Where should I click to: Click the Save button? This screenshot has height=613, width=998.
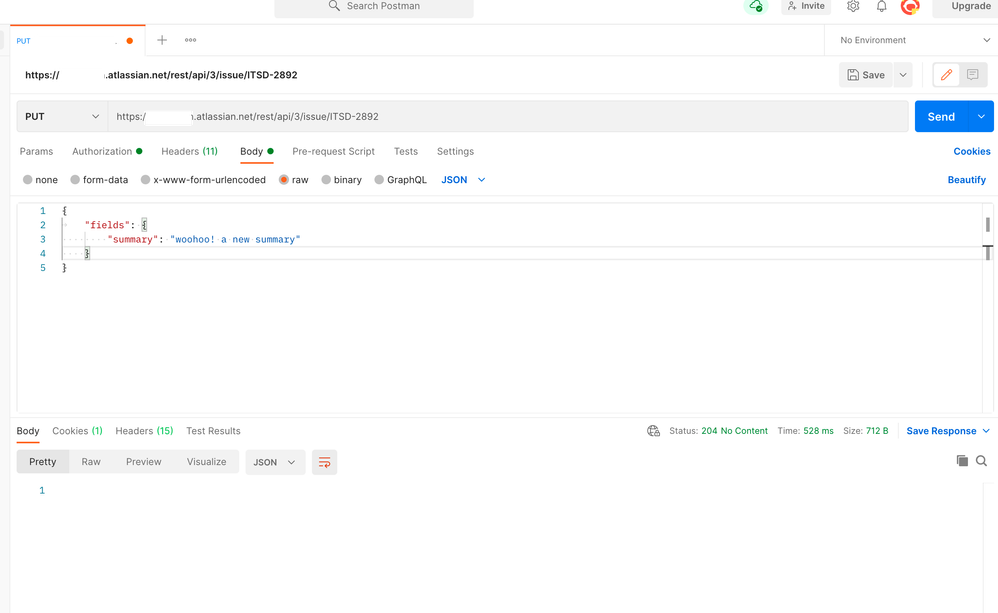click(866, 74)
